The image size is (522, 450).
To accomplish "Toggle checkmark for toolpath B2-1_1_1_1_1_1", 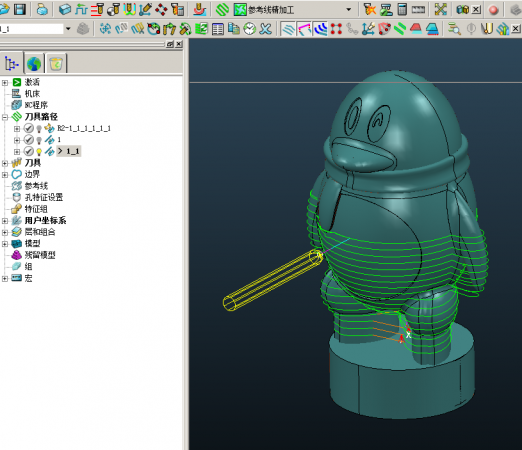I will pyautogui.click(x=29, y=128).
